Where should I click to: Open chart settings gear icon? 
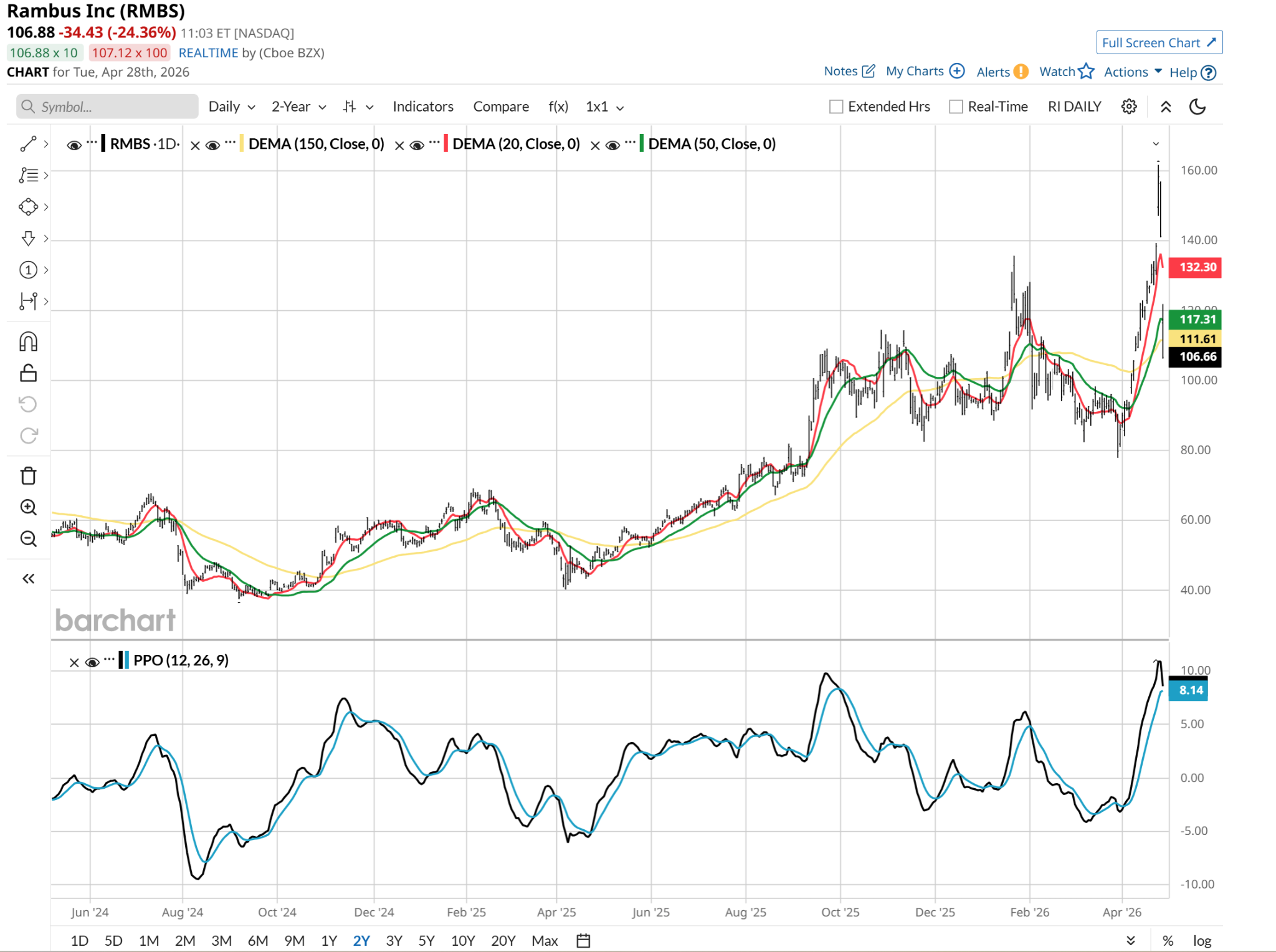coord(1128,107)
